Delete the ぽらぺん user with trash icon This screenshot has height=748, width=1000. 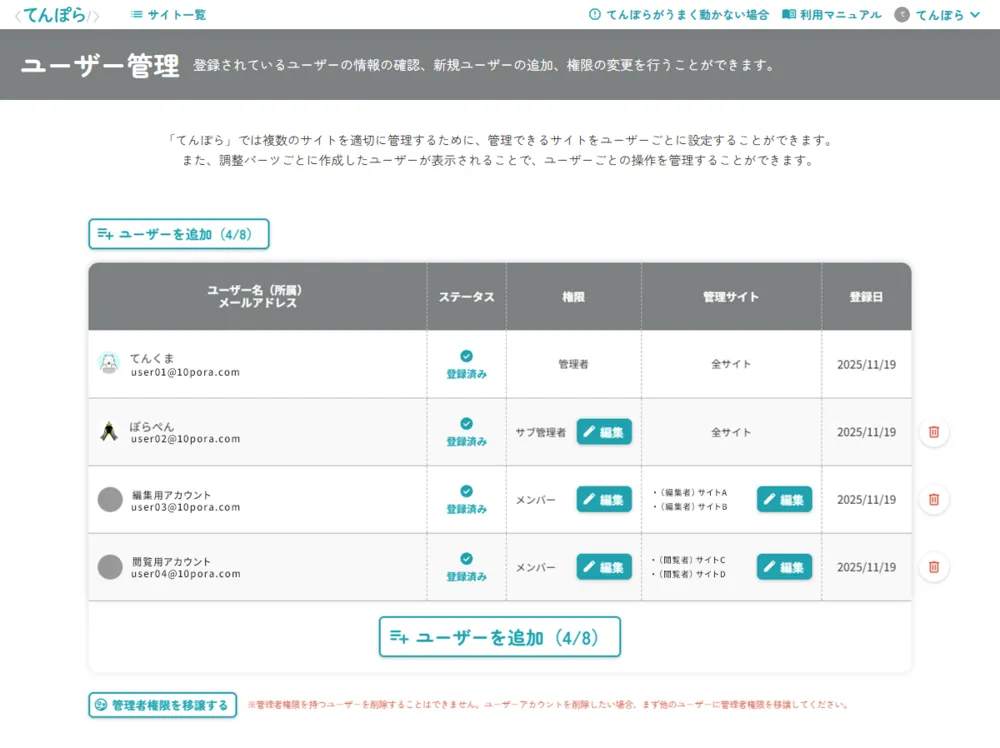pos(934,432)
